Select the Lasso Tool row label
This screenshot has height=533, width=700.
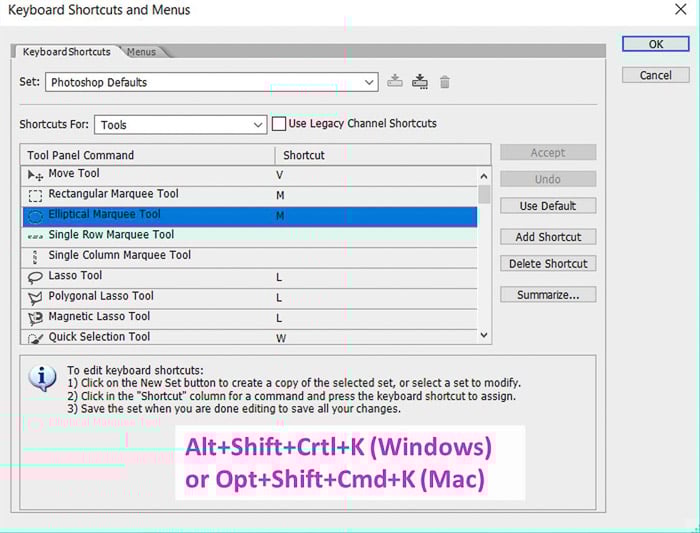pyautogui.click(x=75, y=275)
